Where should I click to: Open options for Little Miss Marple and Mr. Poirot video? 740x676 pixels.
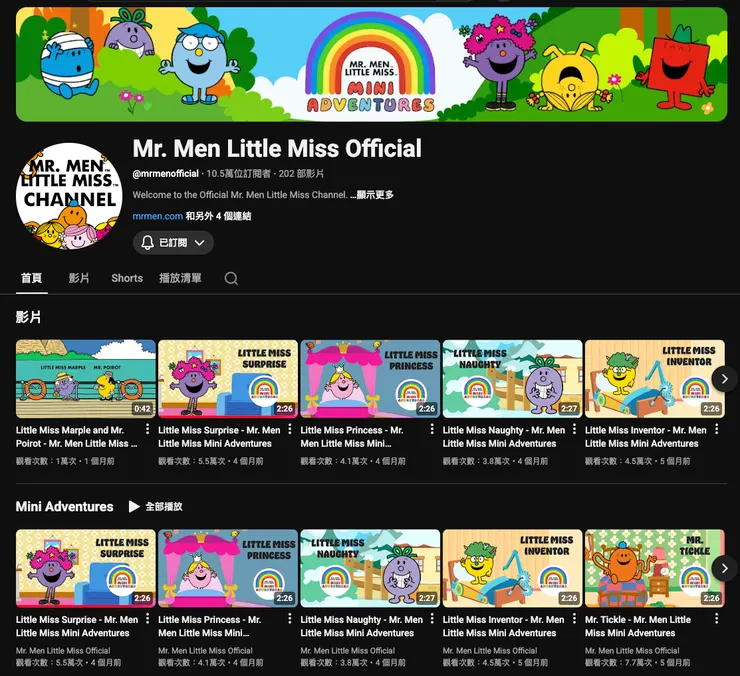[147, 429]
